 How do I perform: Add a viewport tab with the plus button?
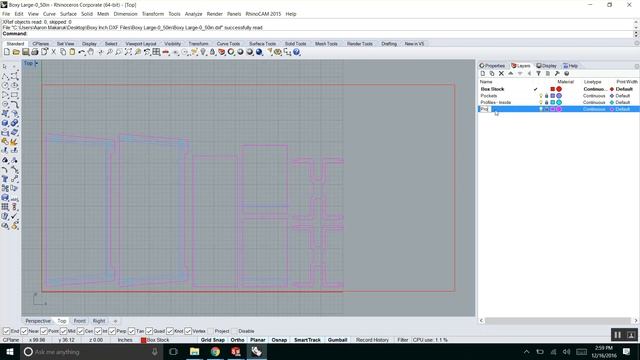[x=115, y=321]
